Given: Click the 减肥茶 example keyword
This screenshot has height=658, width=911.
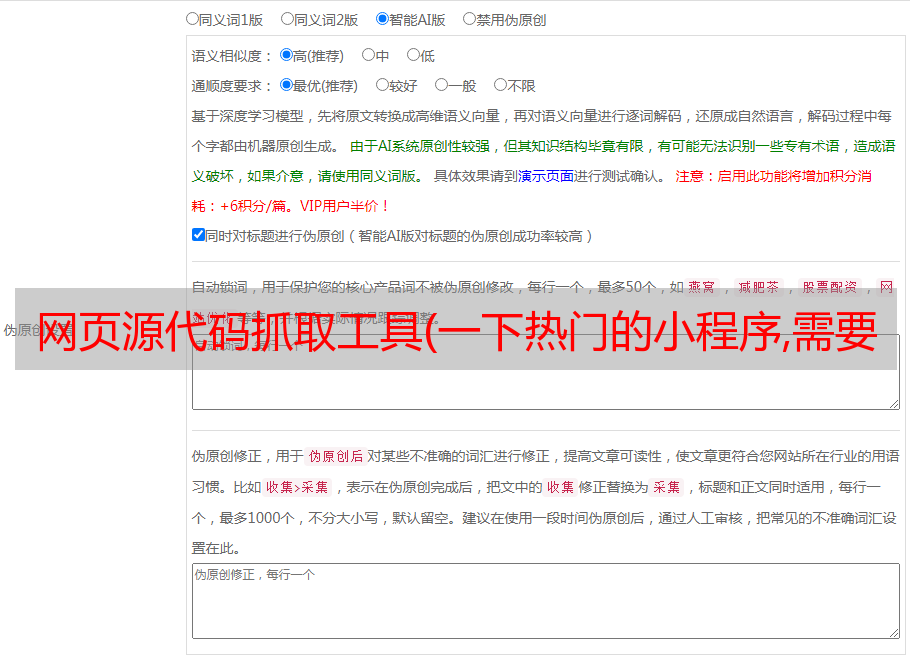Looking at the screenshot, I should pos(759,287).
